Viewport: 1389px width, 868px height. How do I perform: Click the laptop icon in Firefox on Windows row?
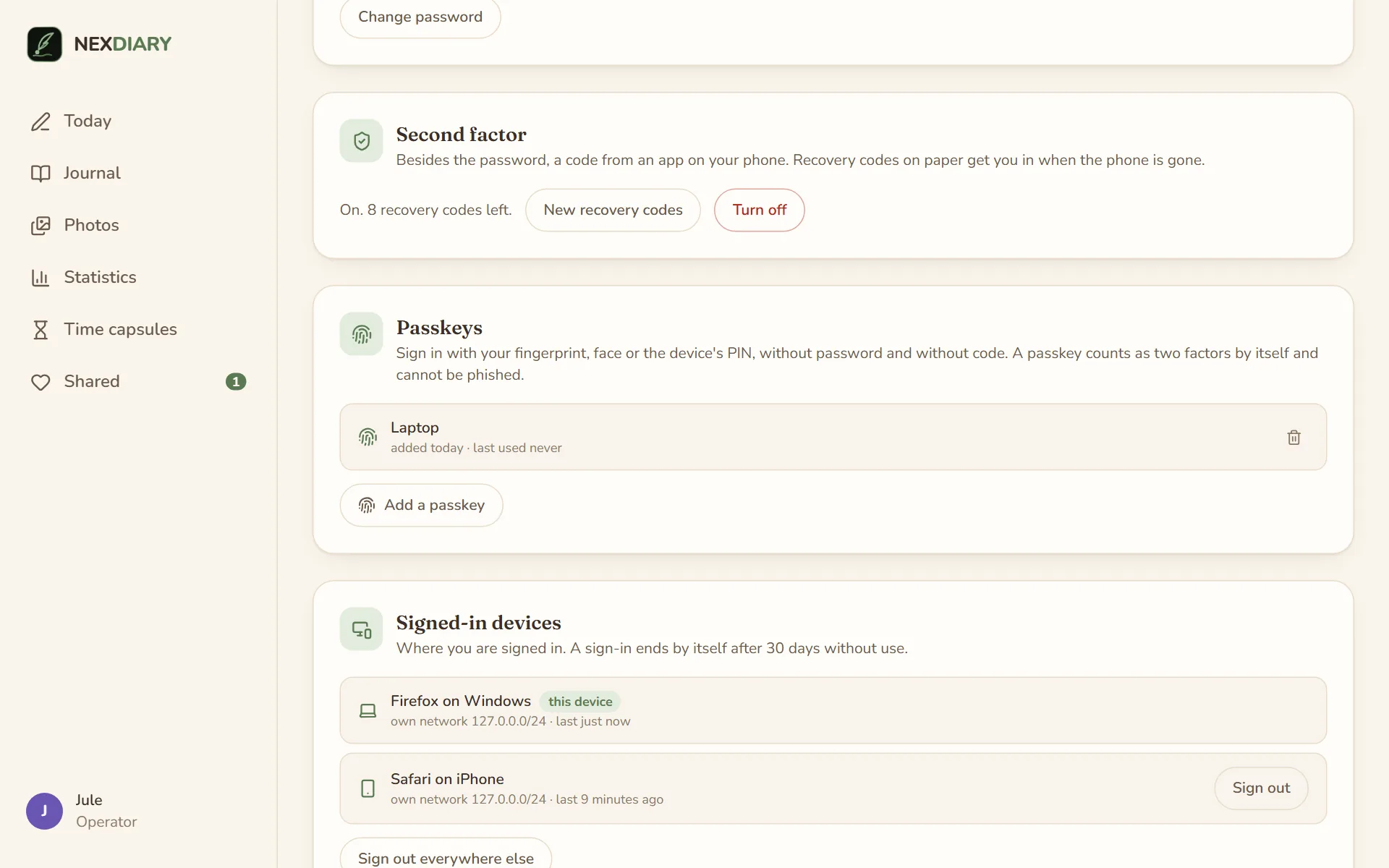[x=368, y=711]
